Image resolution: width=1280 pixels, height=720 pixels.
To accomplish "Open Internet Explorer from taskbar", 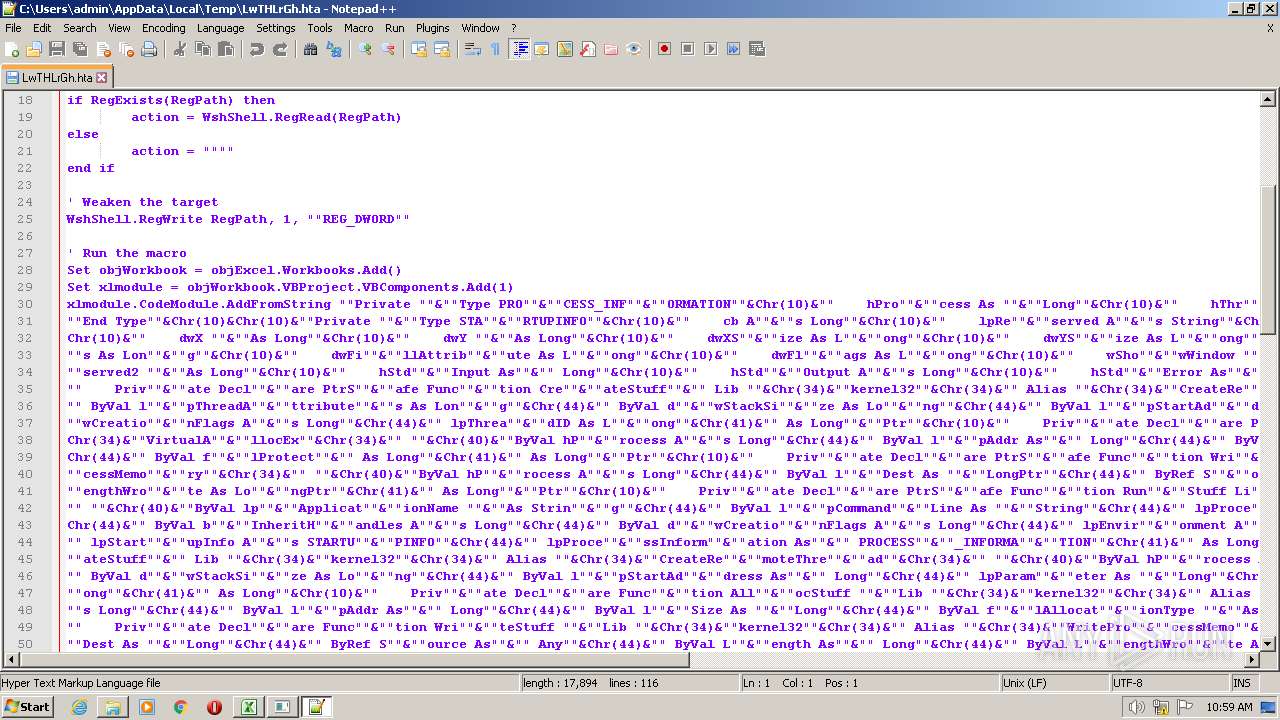I will 79,707.
